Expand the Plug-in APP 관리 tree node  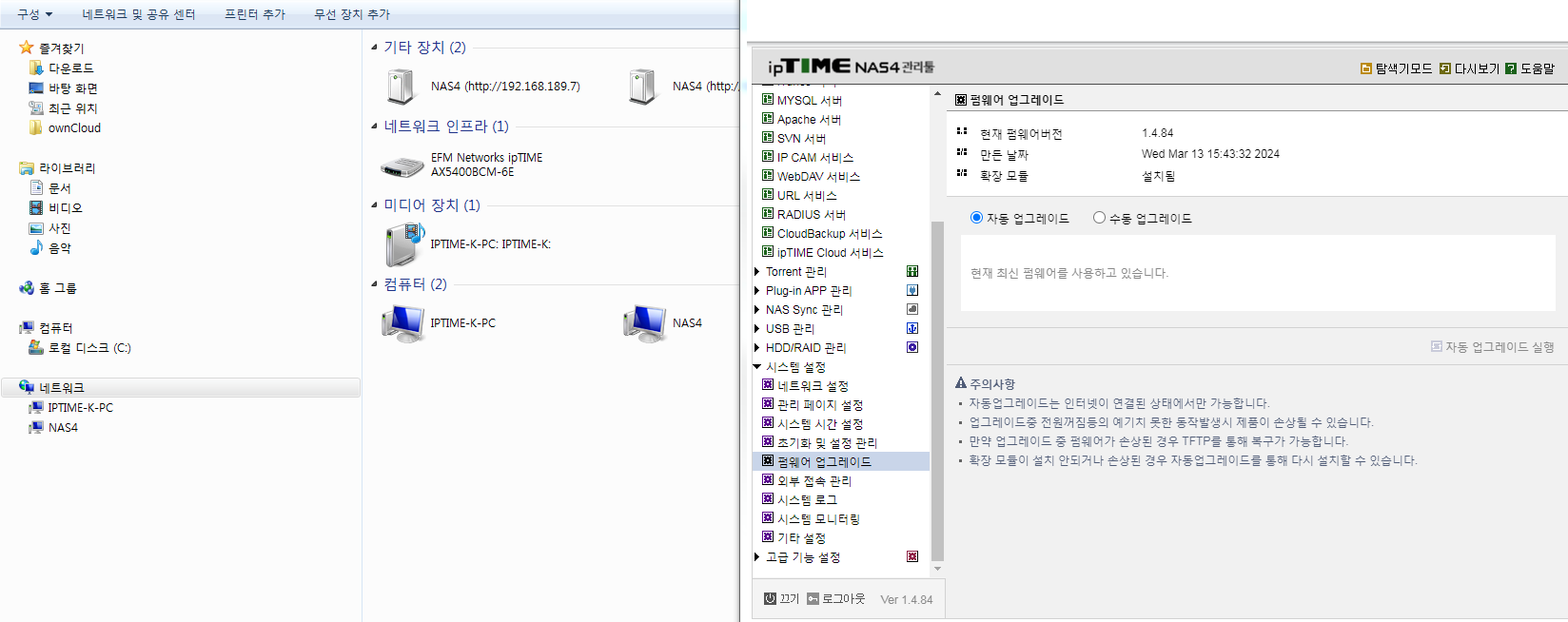pyautogui.click(x=757, y=291)
